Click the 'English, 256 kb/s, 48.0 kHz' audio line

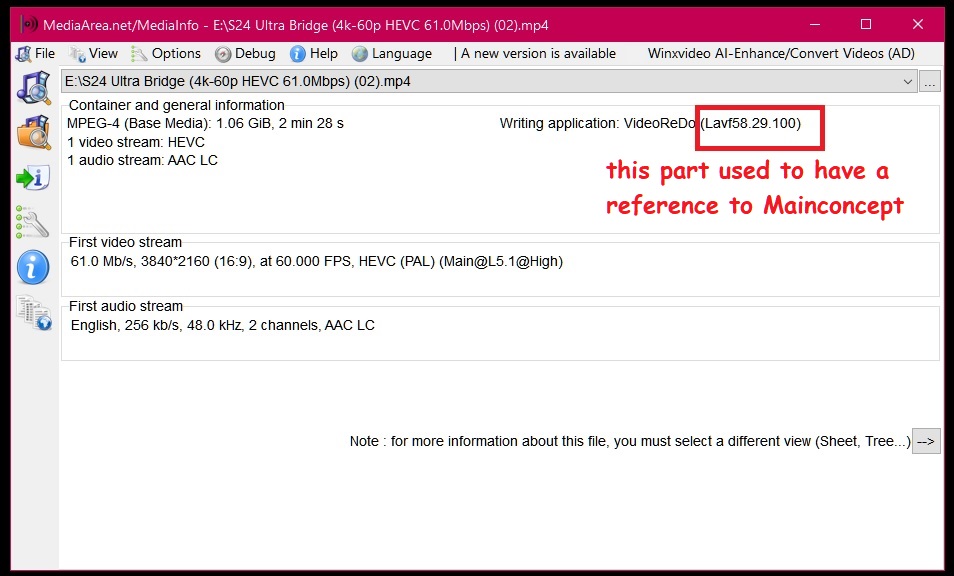tap(223, 325)
